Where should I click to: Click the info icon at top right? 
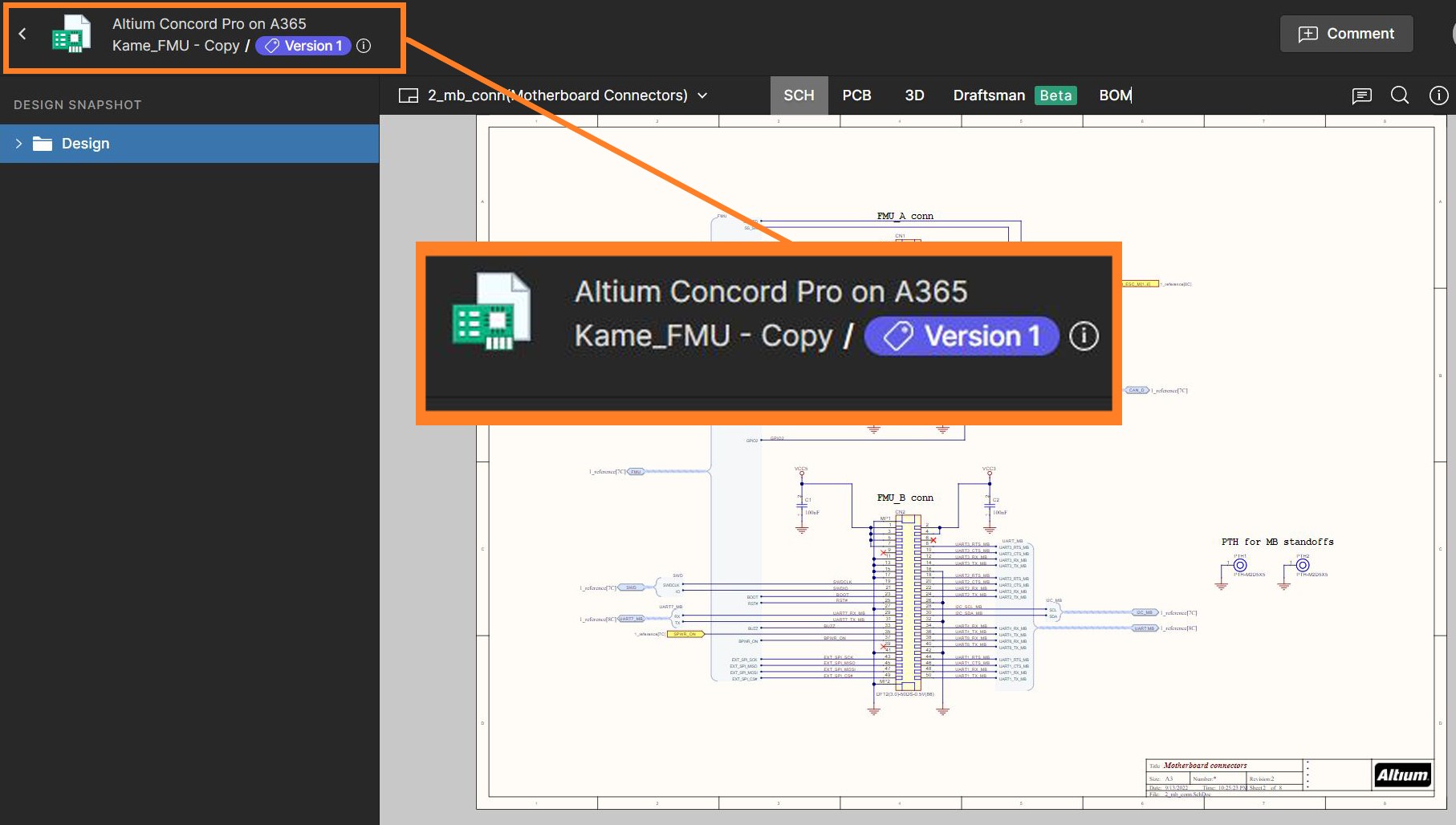click(x=1438, y=96)
